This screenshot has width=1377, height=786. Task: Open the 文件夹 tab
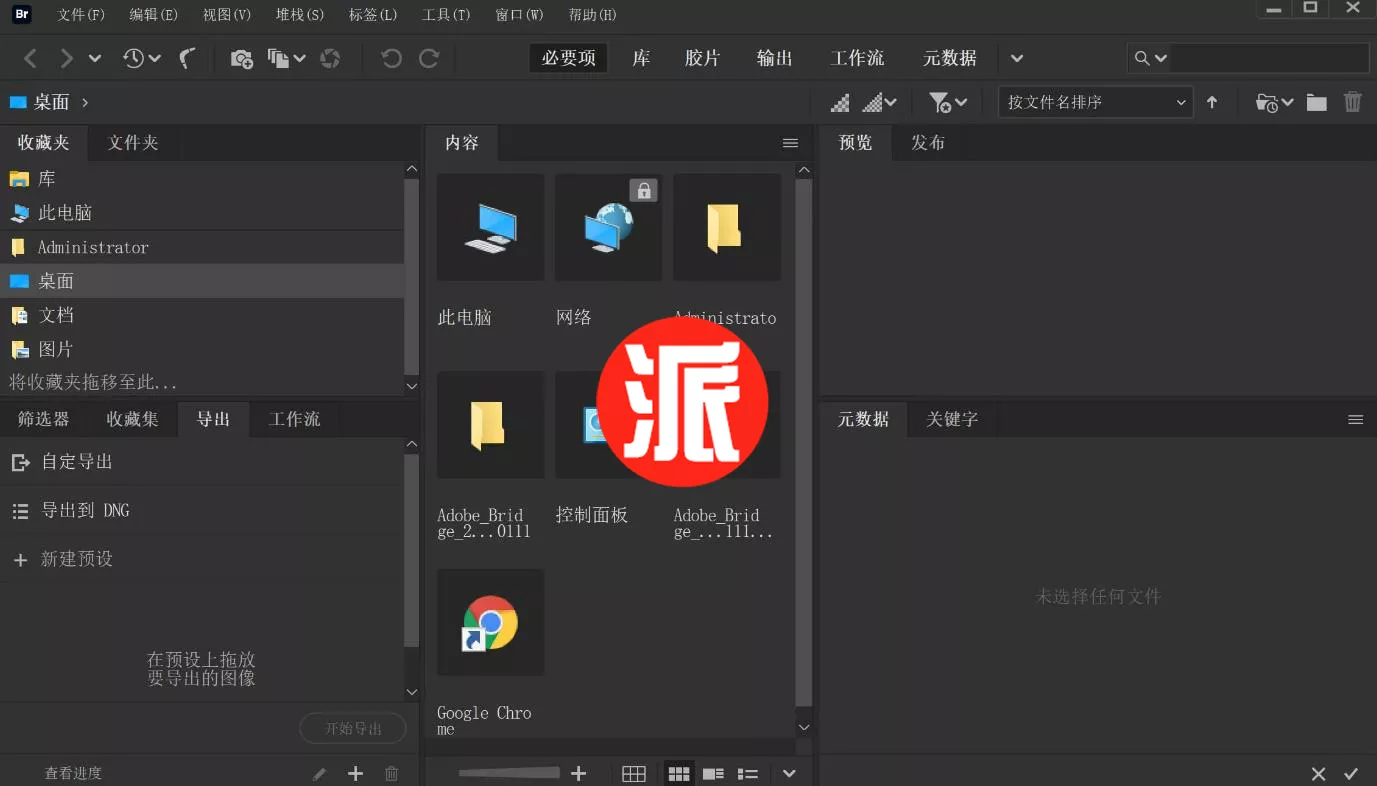coord(133,143)
